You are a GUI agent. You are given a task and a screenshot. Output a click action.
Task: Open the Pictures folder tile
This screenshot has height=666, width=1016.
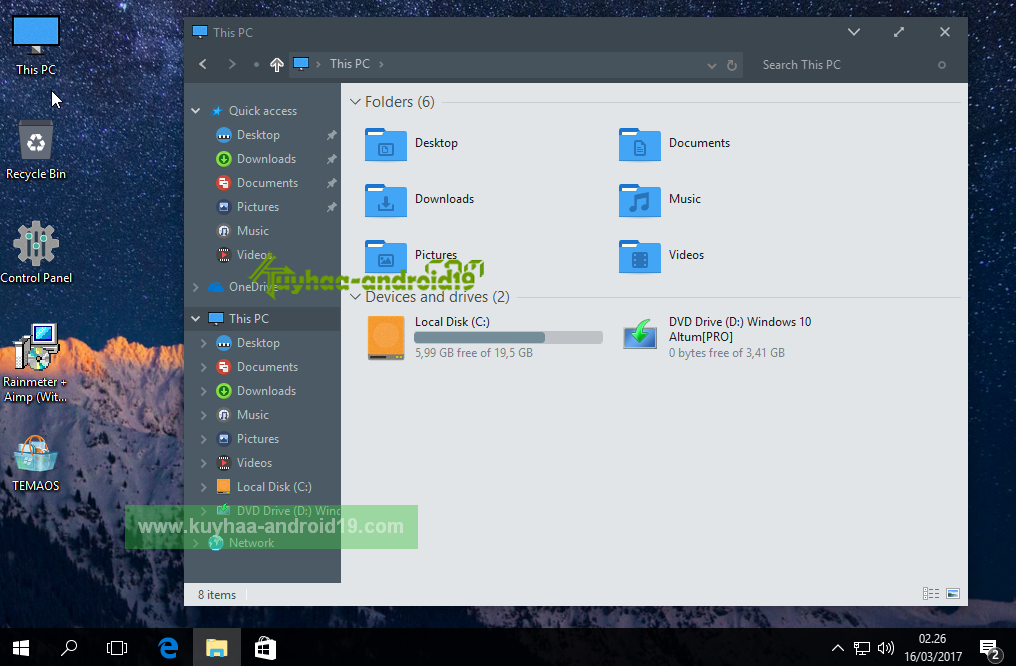pyautogui.click(x=411, y=255)
